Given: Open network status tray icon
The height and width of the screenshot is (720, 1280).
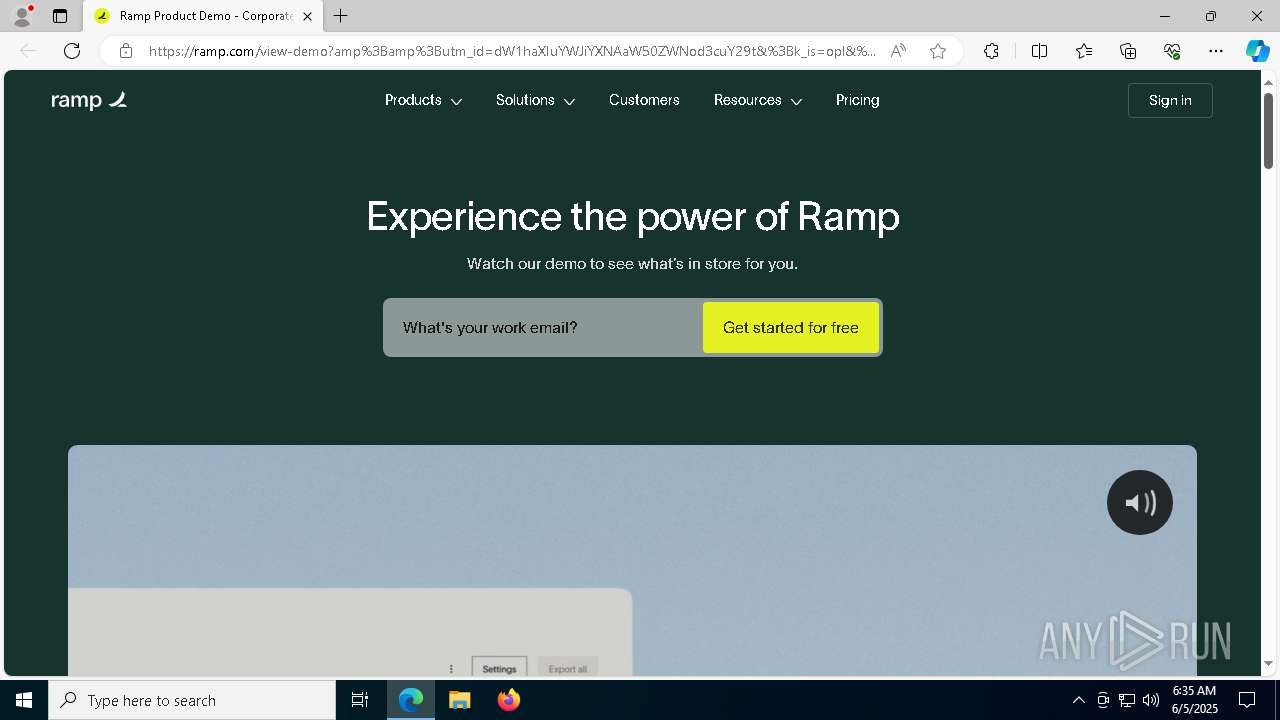Looking at the screenshot, I should pos(1127,700).
